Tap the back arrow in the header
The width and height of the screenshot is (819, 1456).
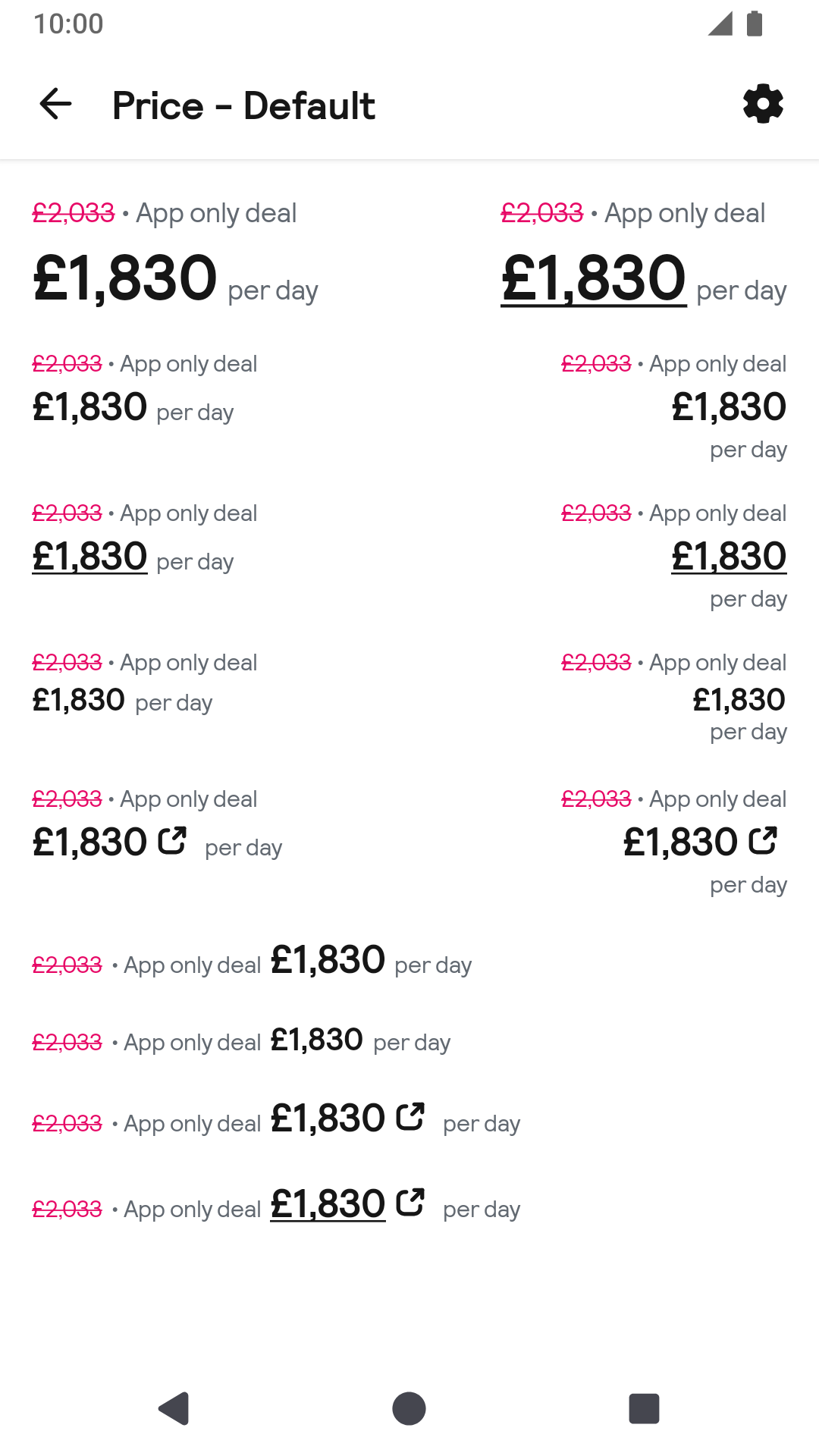point(55,104)
